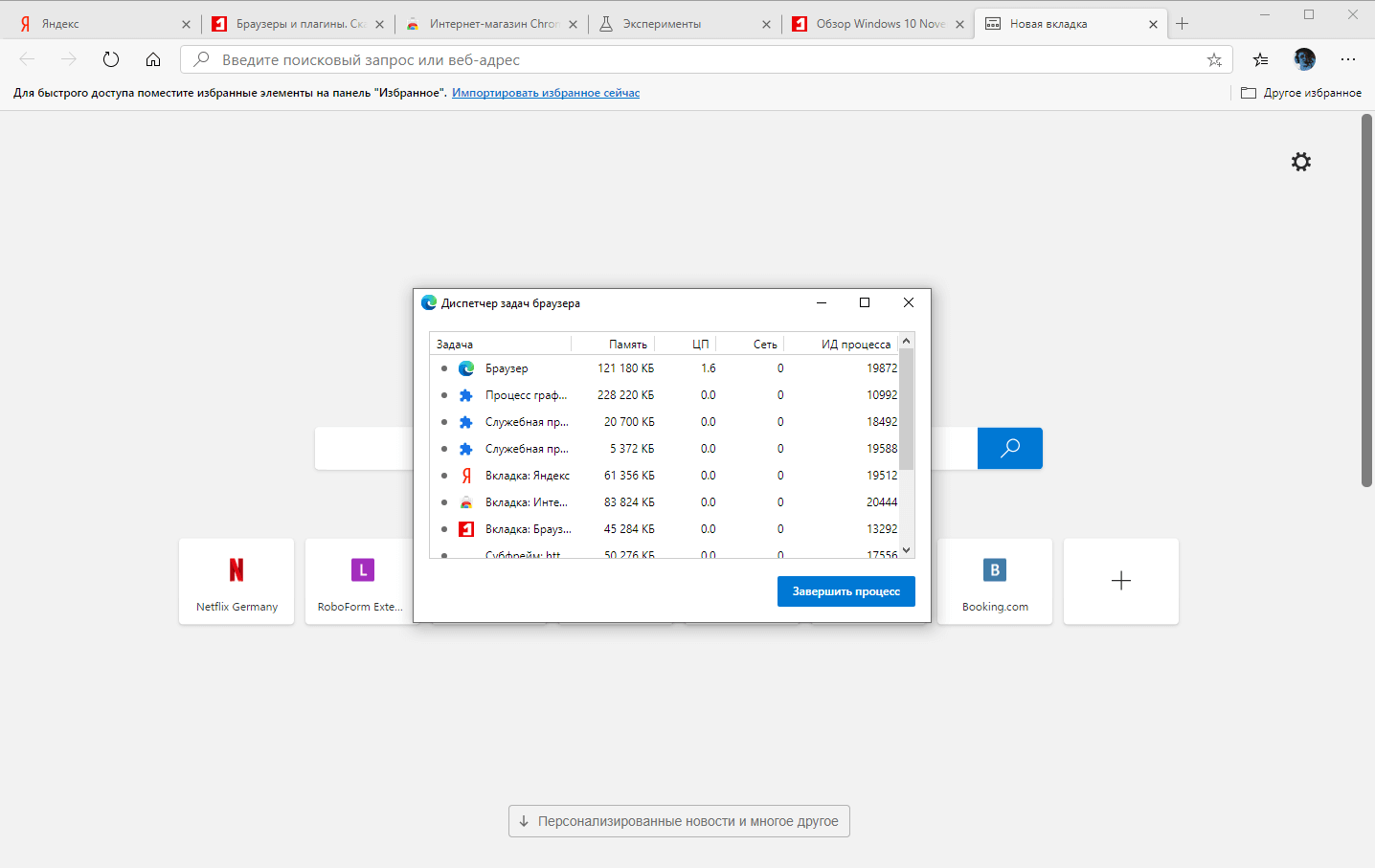Click the task list scroll up arrow
This screenshot has height=868, width=1375.
907,341
